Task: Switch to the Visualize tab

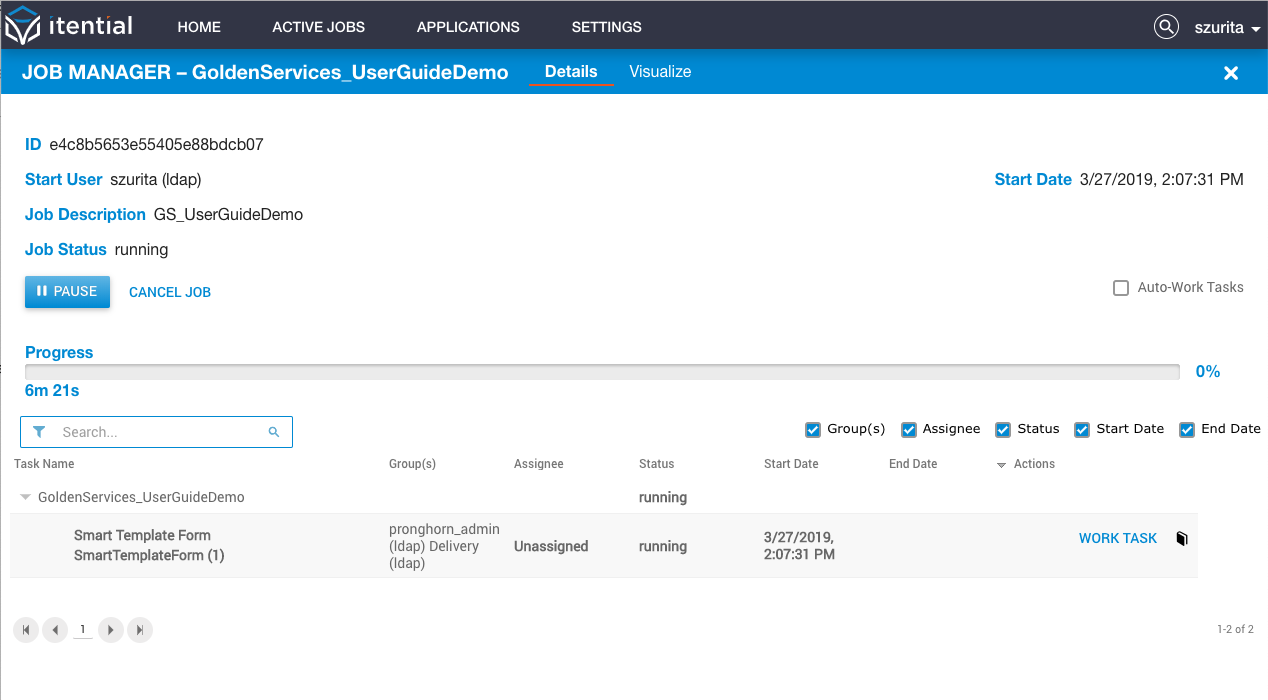Action: point(660,72)
